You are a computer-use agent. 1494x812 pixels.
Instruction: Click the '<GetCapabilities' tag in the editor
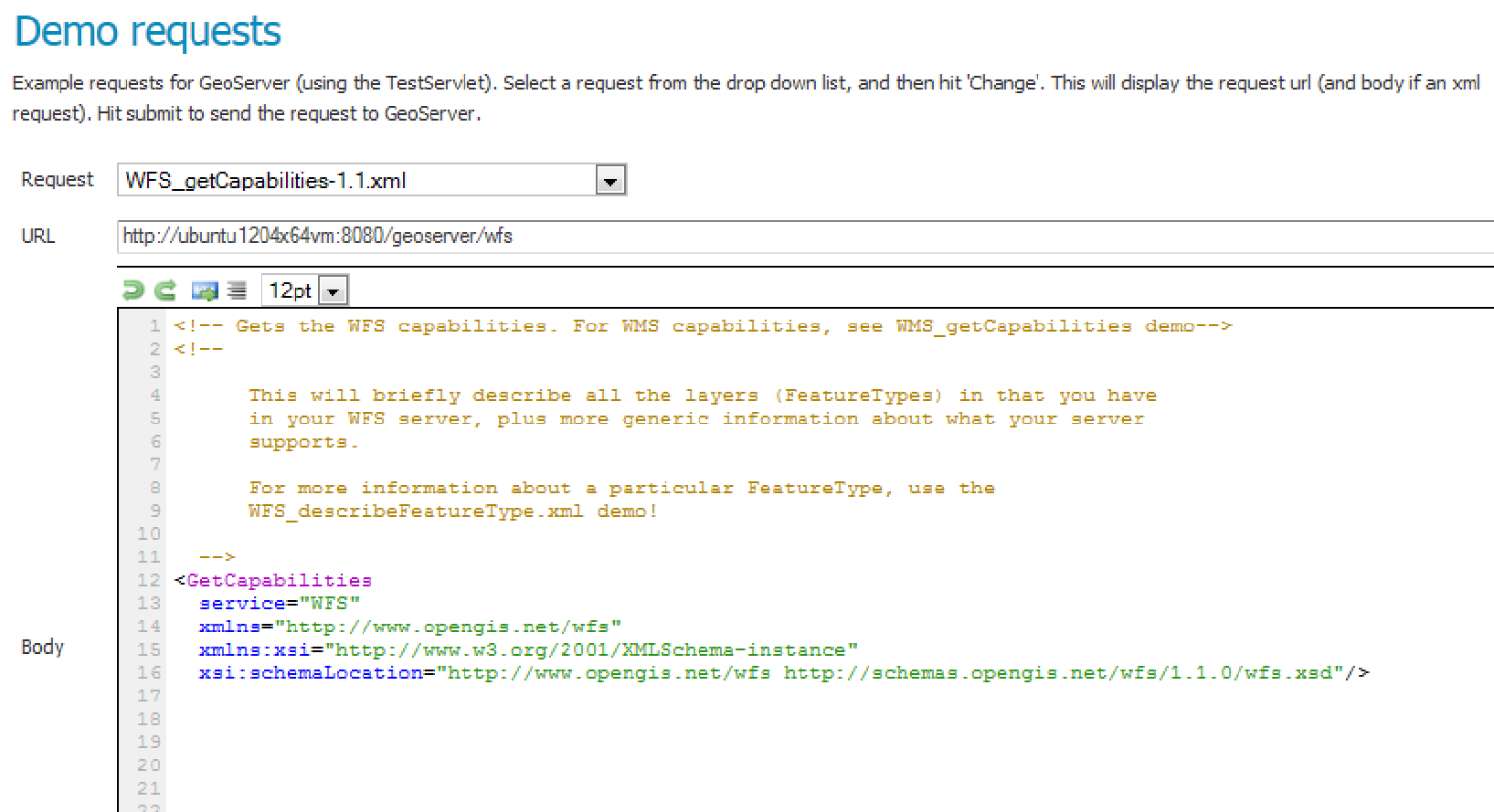point(273,580)
